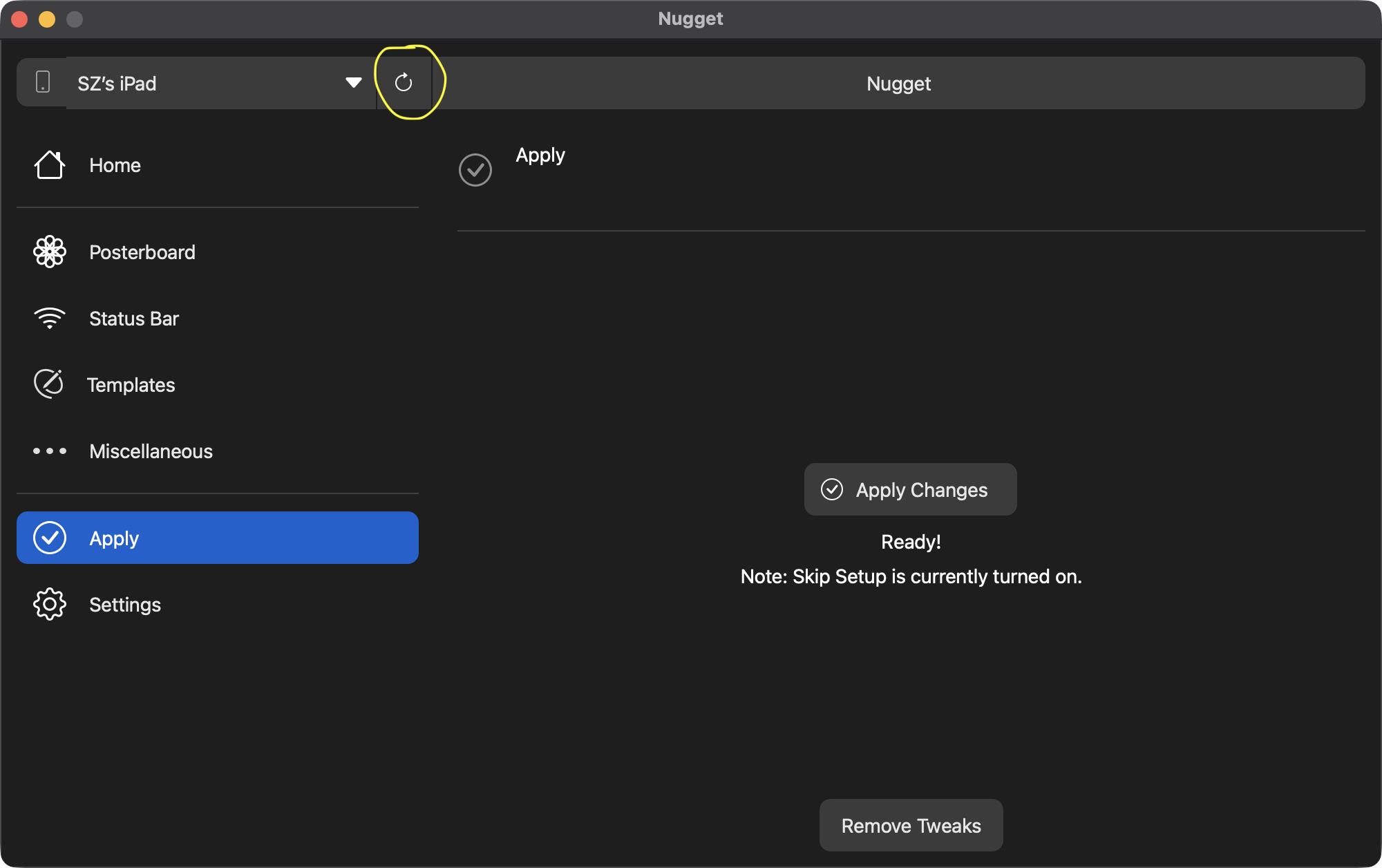Click the Apply header checkmark icon
This screenshot has width=1382, height=868.
[x=475, y=170]
